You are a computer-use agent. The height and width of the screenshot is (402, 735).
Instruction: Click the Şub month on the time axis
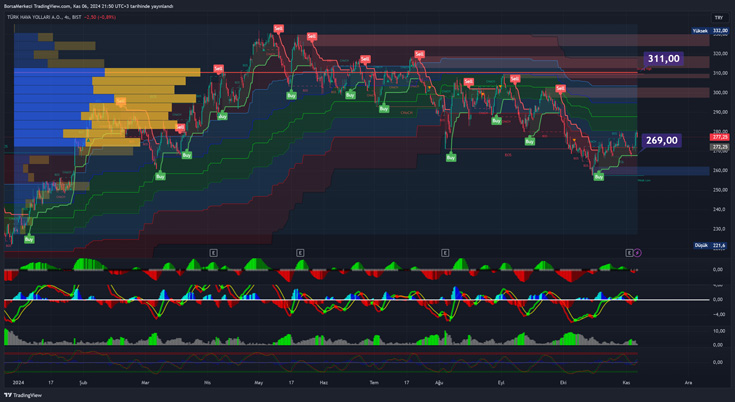point(83,382)
